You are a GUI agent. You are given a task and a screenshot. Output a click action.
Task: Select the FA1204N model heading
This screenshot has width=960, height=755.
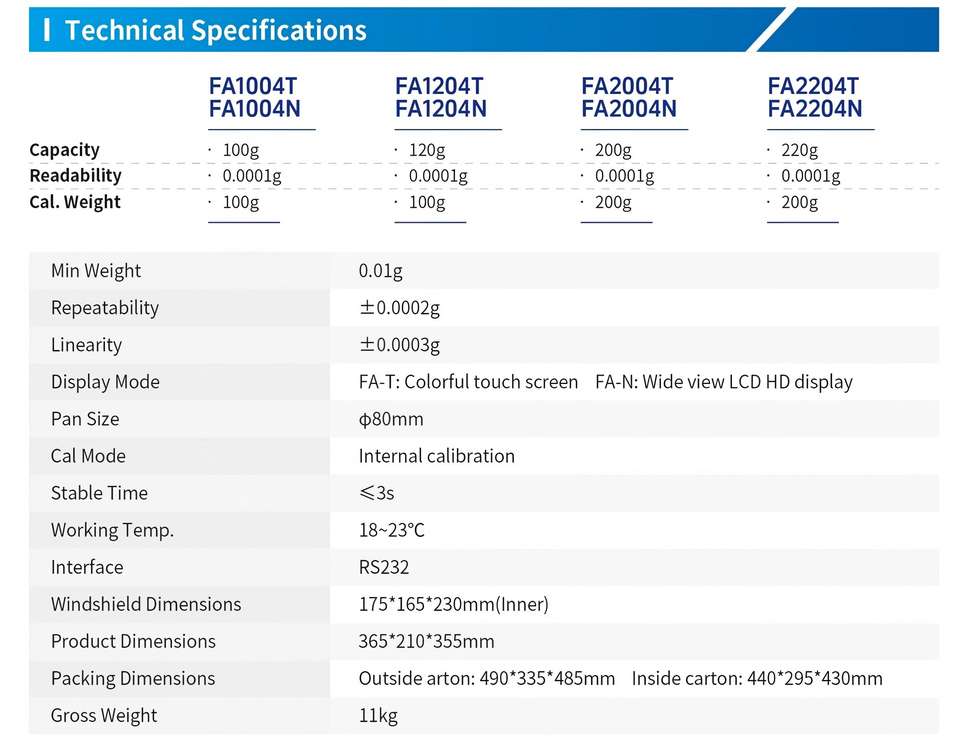point(441,108)
